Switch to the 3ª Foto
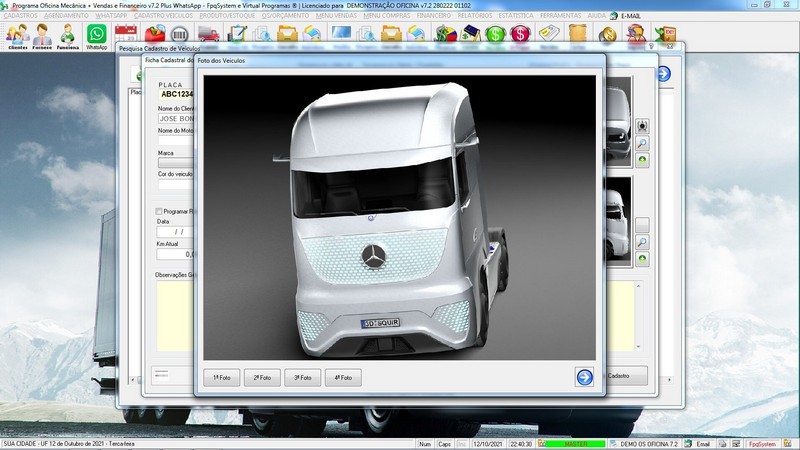800x450 pixels. [302, 378]
